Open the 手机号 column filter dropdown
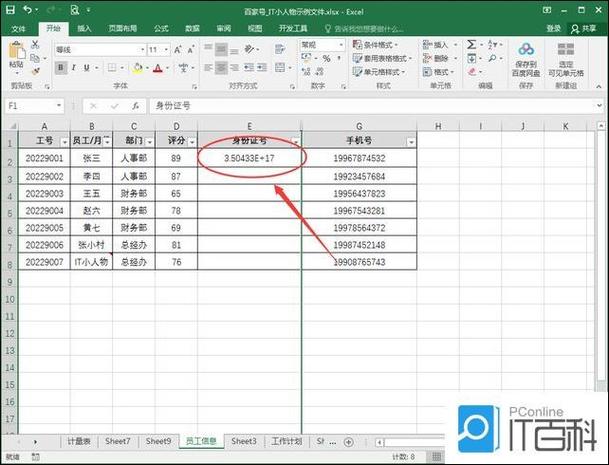 pos(411,142)
